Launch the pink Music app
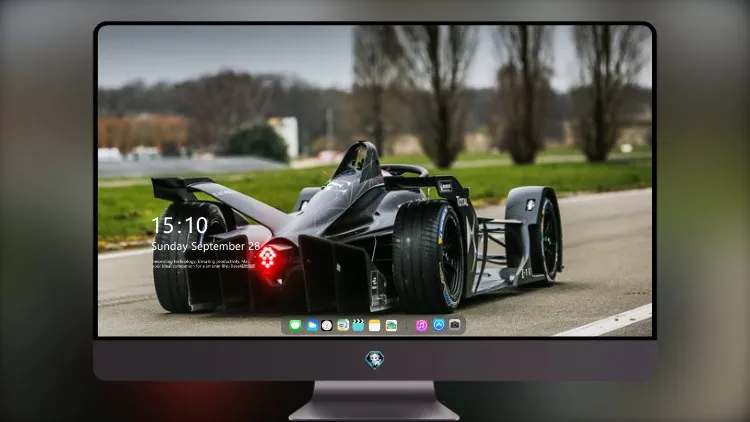This screenshot has width=750, height=422. (421, 325)
